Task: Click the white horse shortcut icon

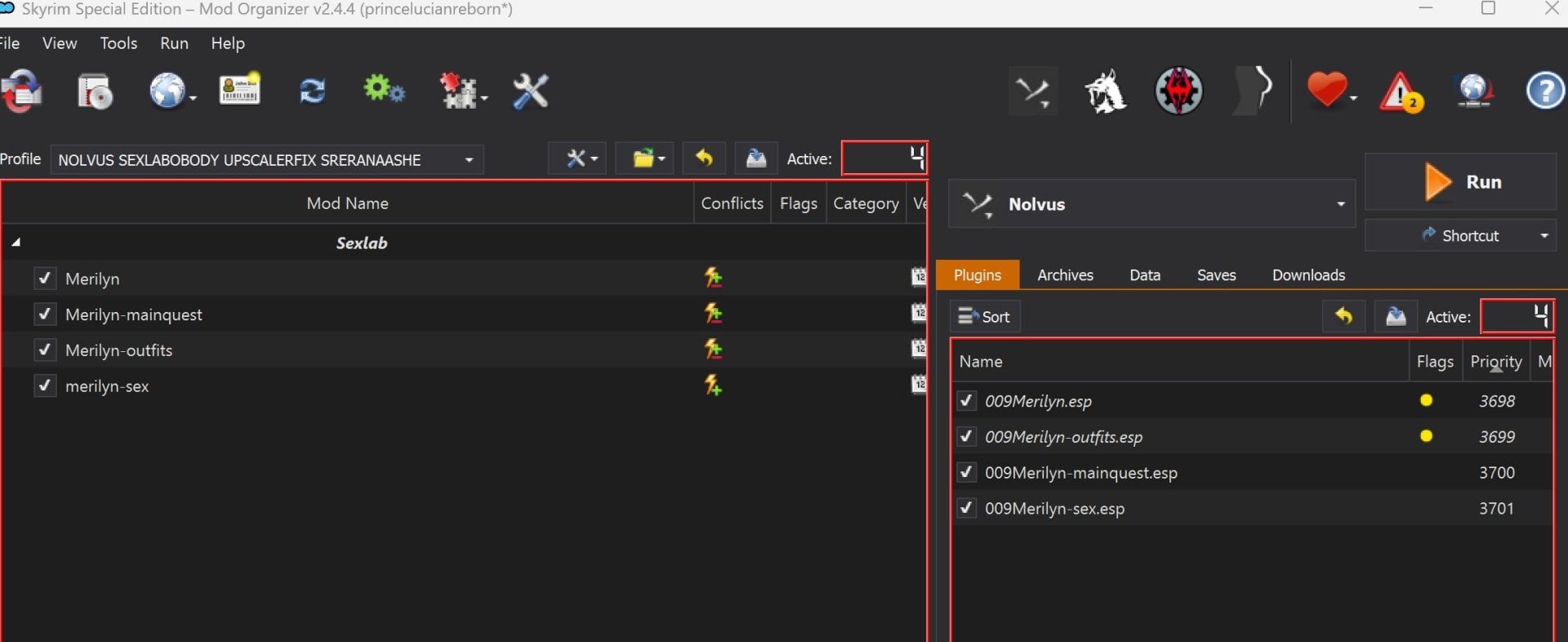Action: (1105, 91)
